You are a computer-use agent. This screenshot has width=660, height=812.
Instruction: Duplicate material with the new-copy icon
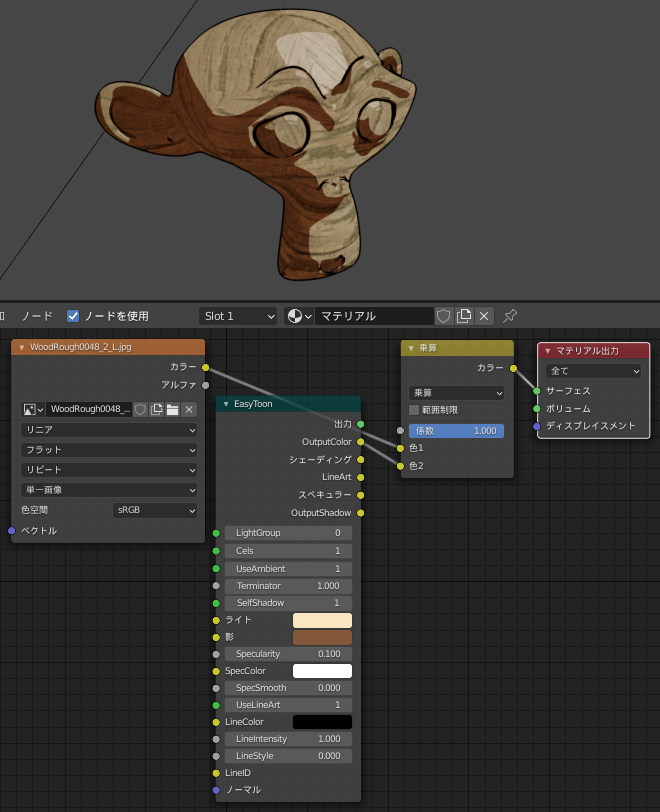[x=464, y=316]
